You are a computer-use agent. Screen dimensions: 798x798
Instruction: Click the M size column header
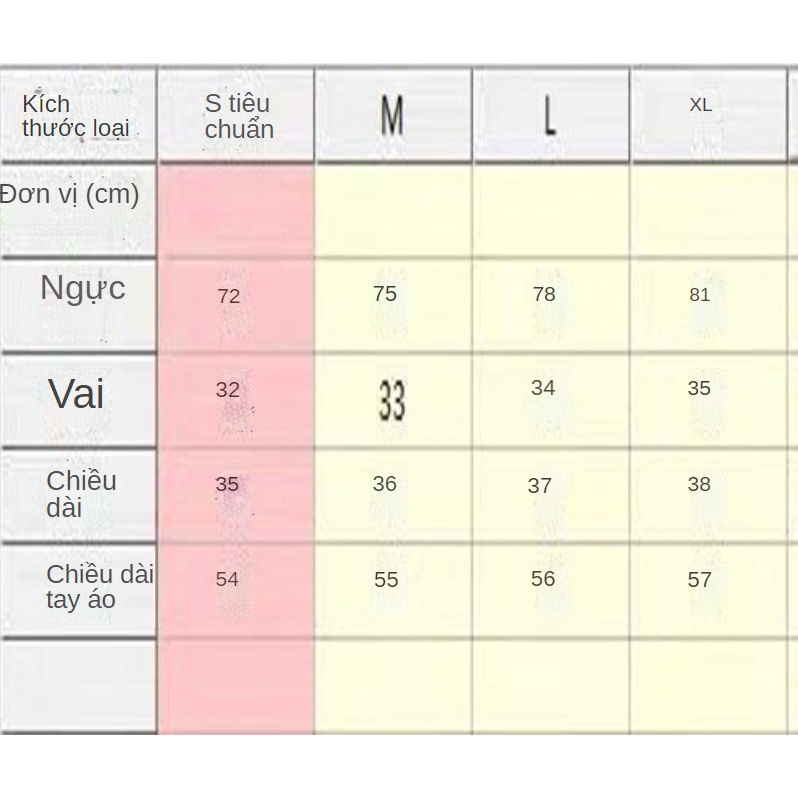(x=392, y=116)
